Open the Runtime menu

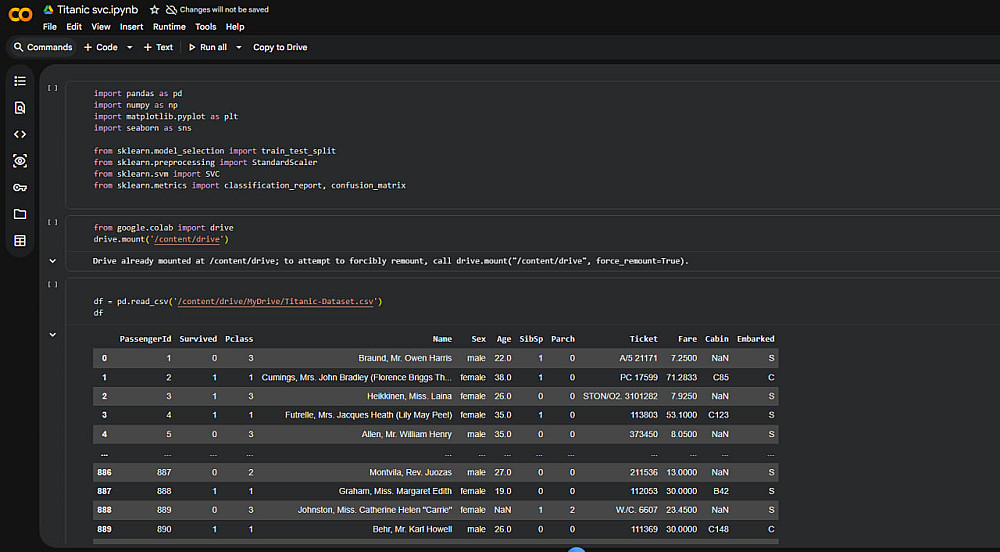pyautogui.click(x=169, y=27)
